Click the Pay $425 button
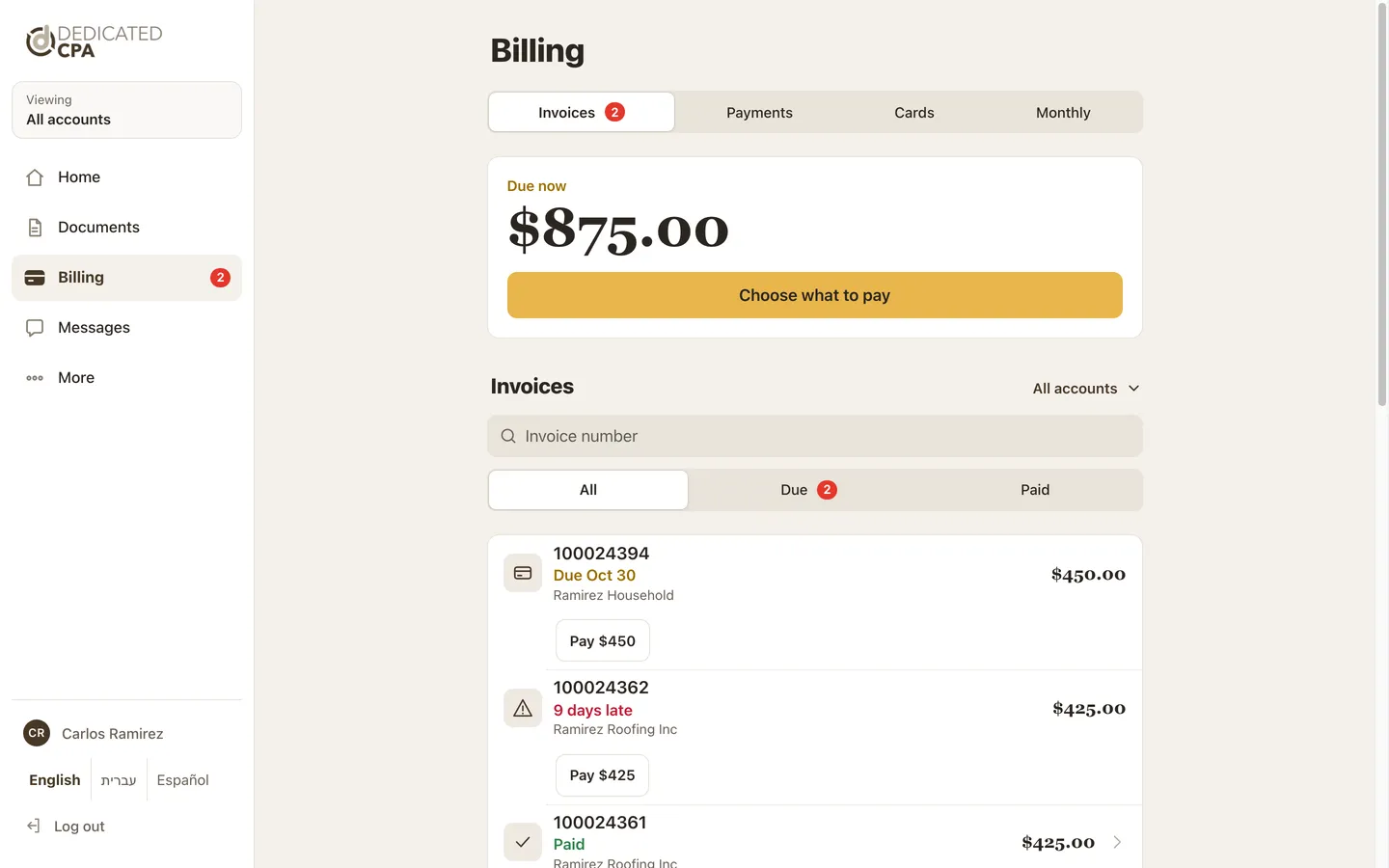This screenshot has height=868, width=1389. tap(603, 775)
